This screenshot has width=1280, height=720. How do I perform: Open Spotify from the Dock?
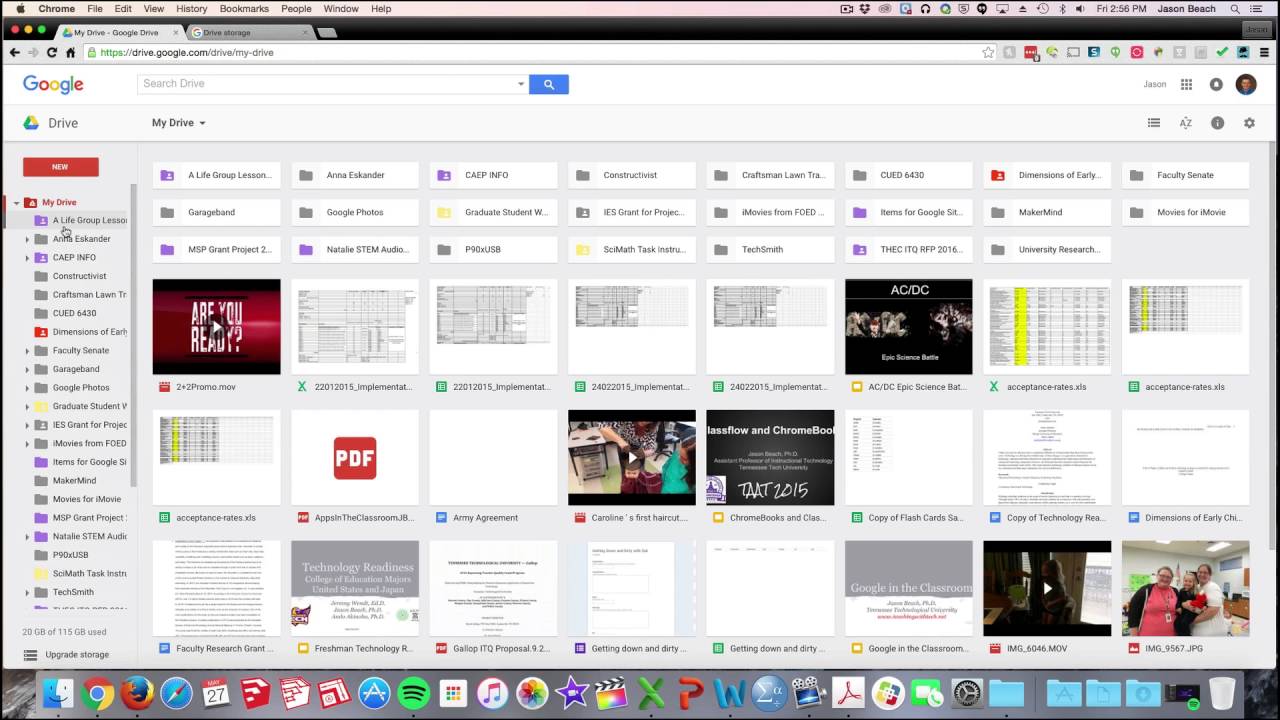[413, 693]
